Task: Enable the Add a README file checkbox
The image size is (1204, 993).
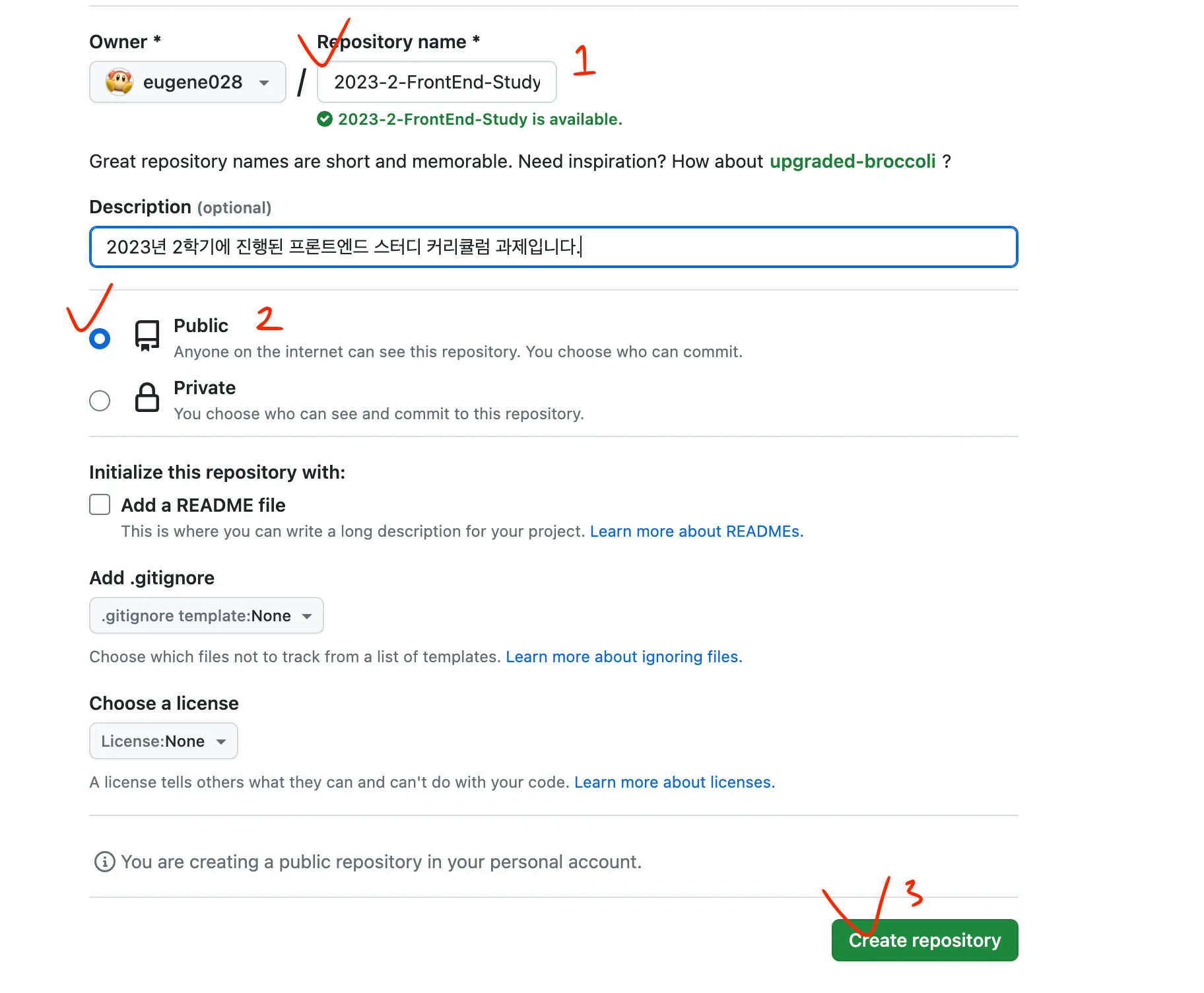Action: coord(100,505)
